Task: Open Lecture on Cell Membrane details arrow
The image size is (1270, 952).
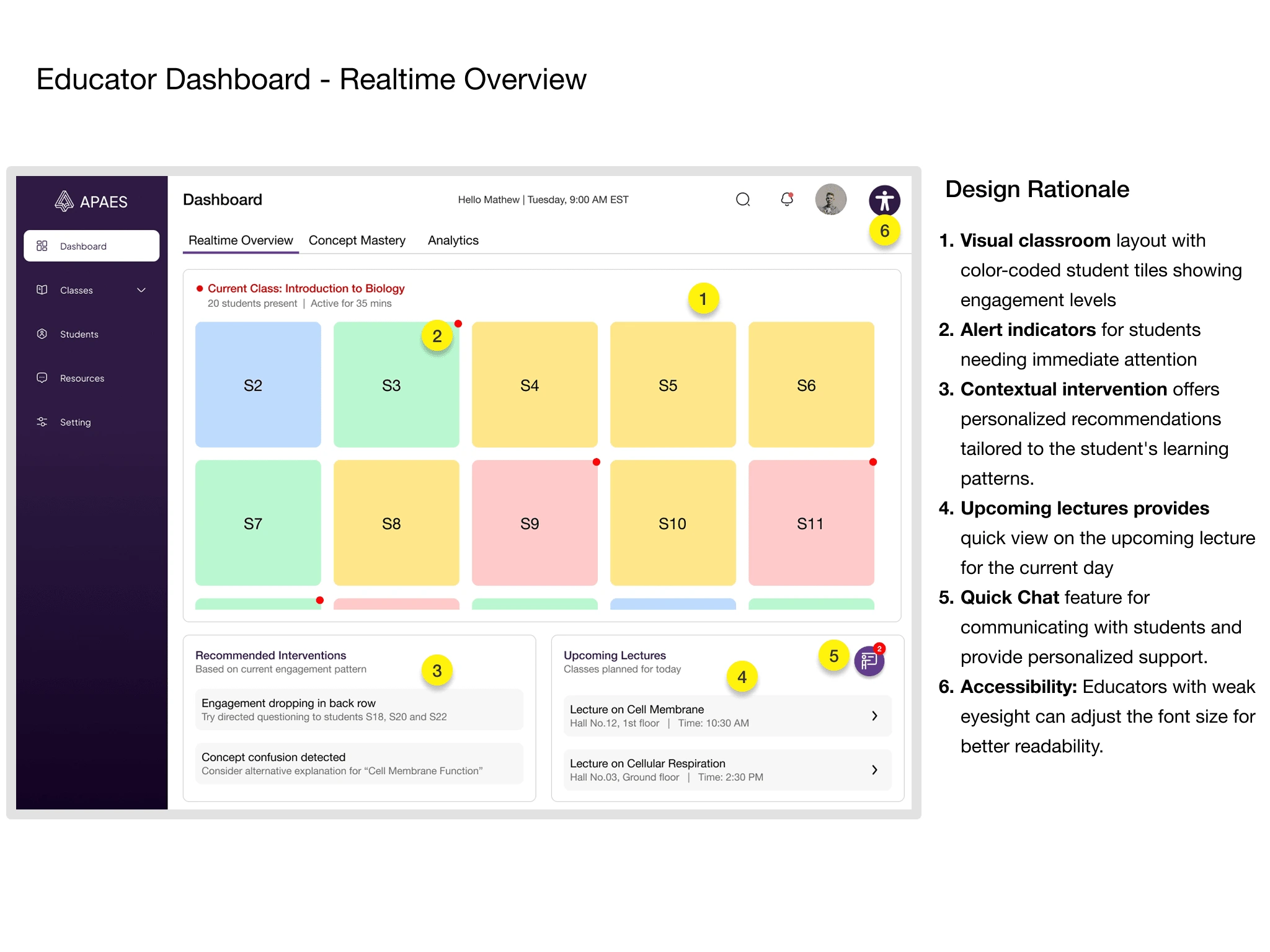Action: coord(874,716)
